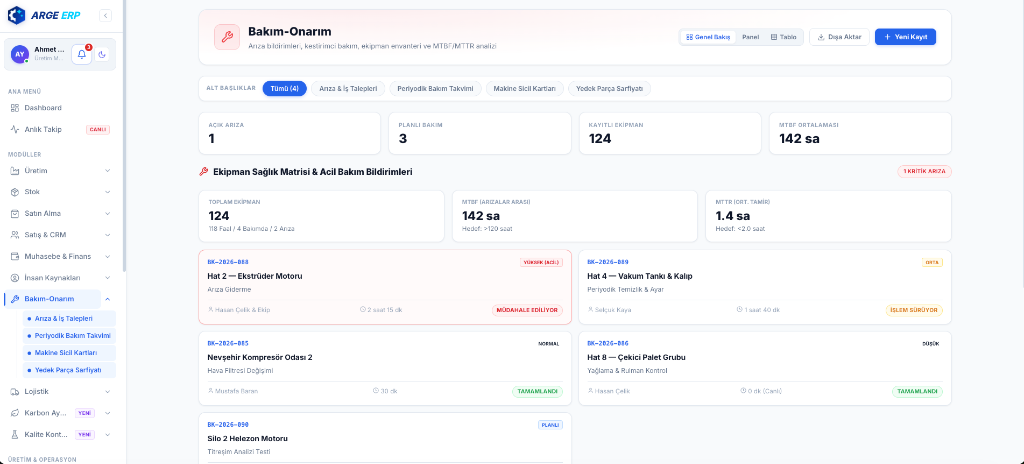The height and width of the screenshot is (464, 1024).
Task: Select Periyodik Bakım Takvimi filter tab
Action: pyautogui.click(x=435, y=89)
